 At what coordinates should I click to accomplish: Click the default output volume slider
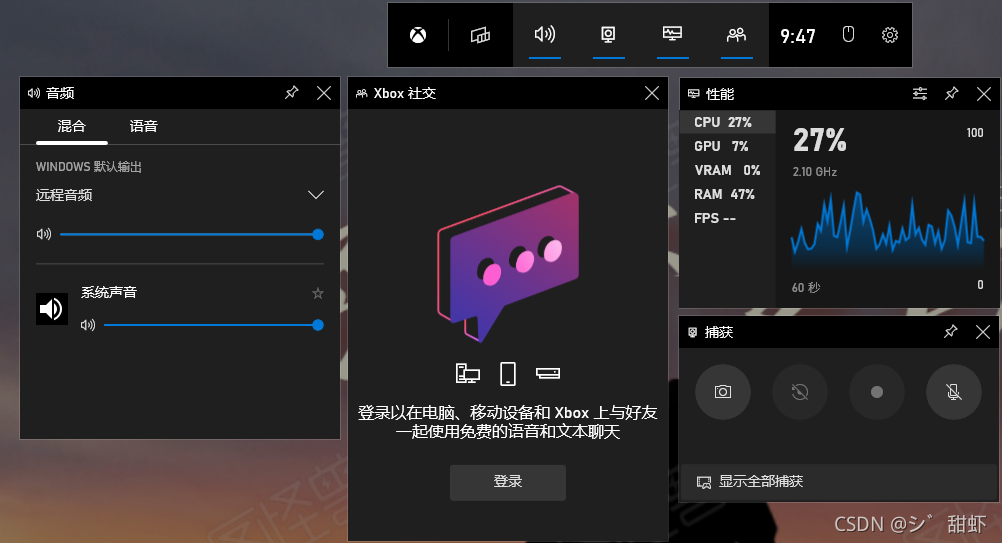coord(192,234)
